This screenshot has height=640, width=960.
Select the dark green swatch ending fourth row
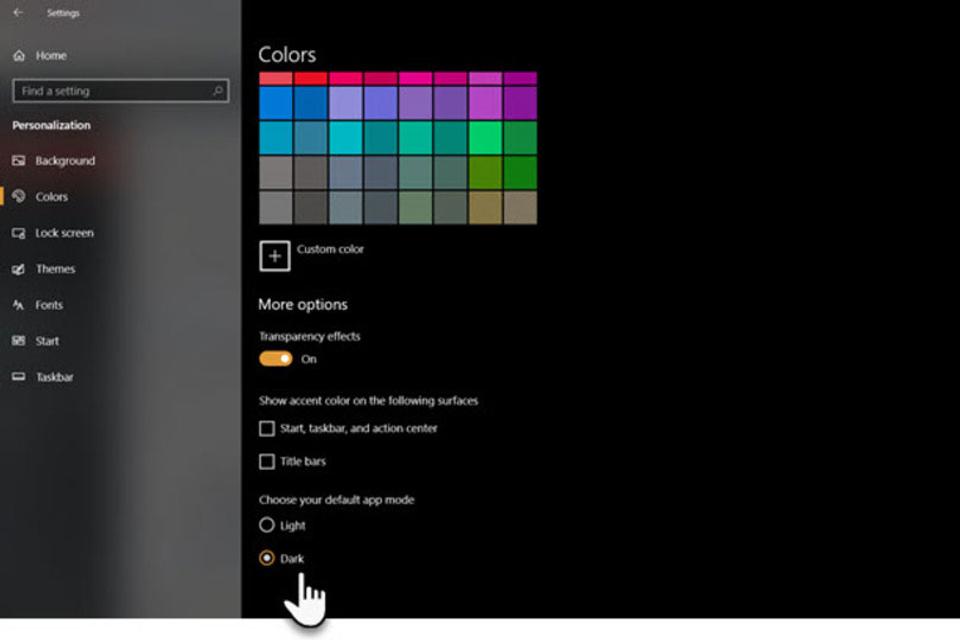[520, 173]
